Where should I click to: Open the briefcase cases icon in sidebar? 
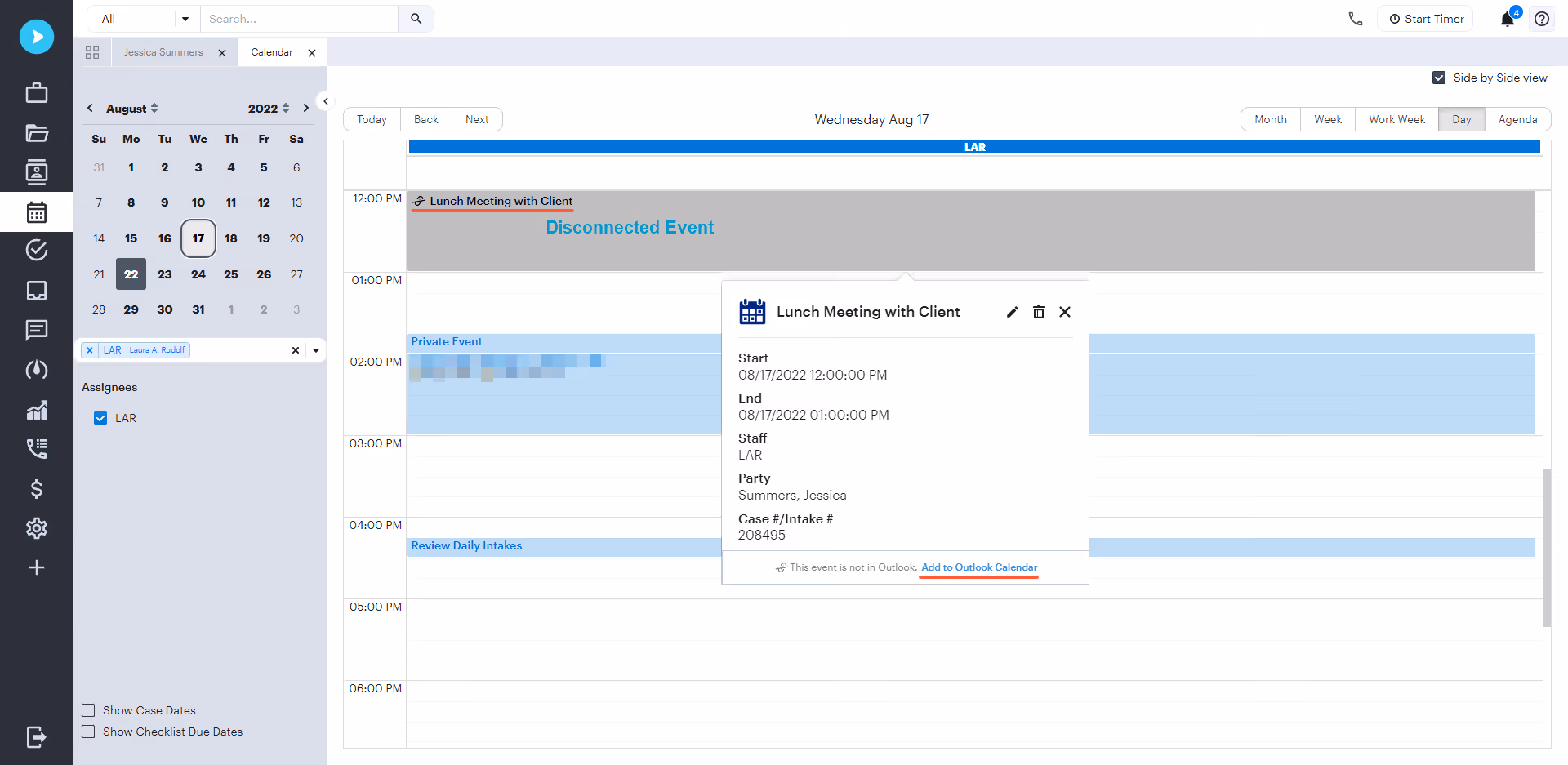pos(37,93)
